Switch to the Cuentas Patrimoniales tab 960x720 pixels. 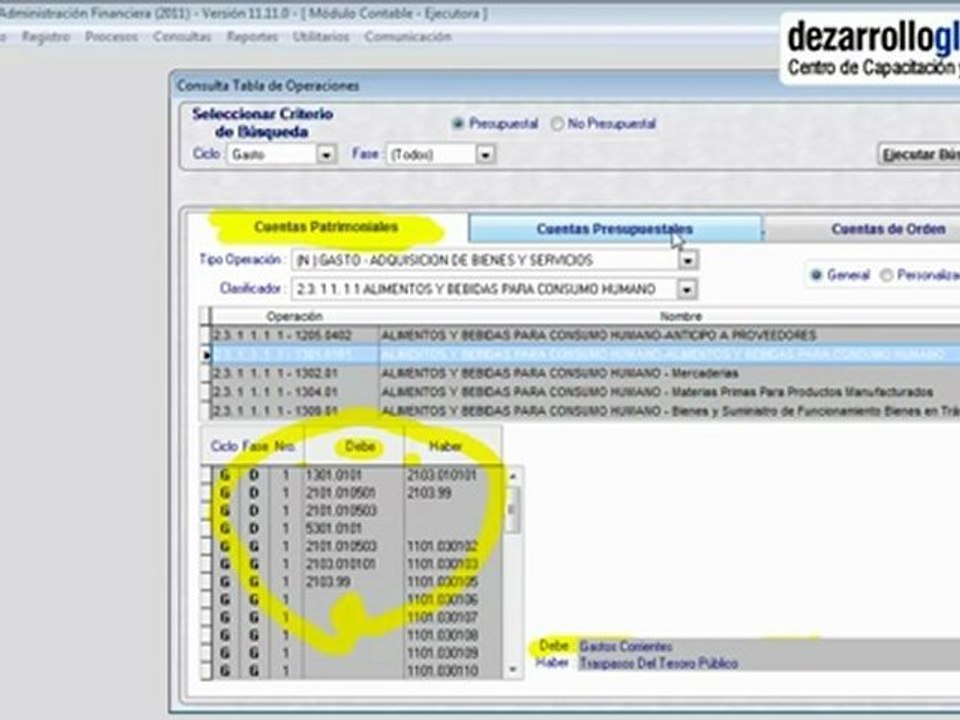pos(326,228)
